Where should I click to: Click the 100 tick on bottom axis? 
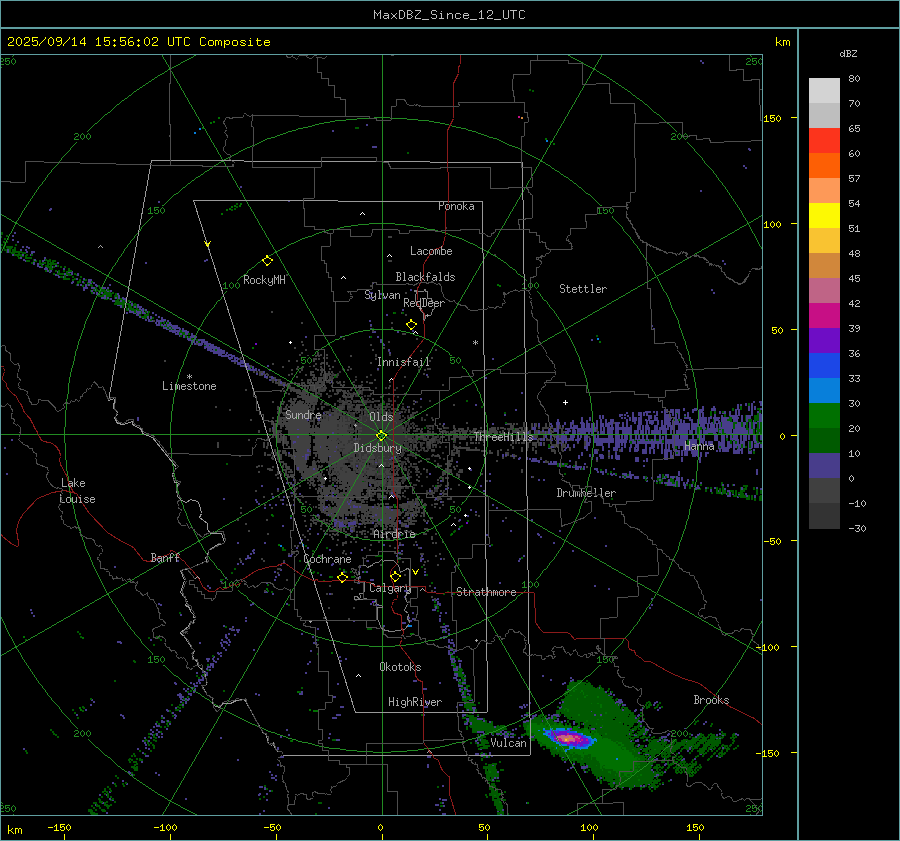point(589,827)
